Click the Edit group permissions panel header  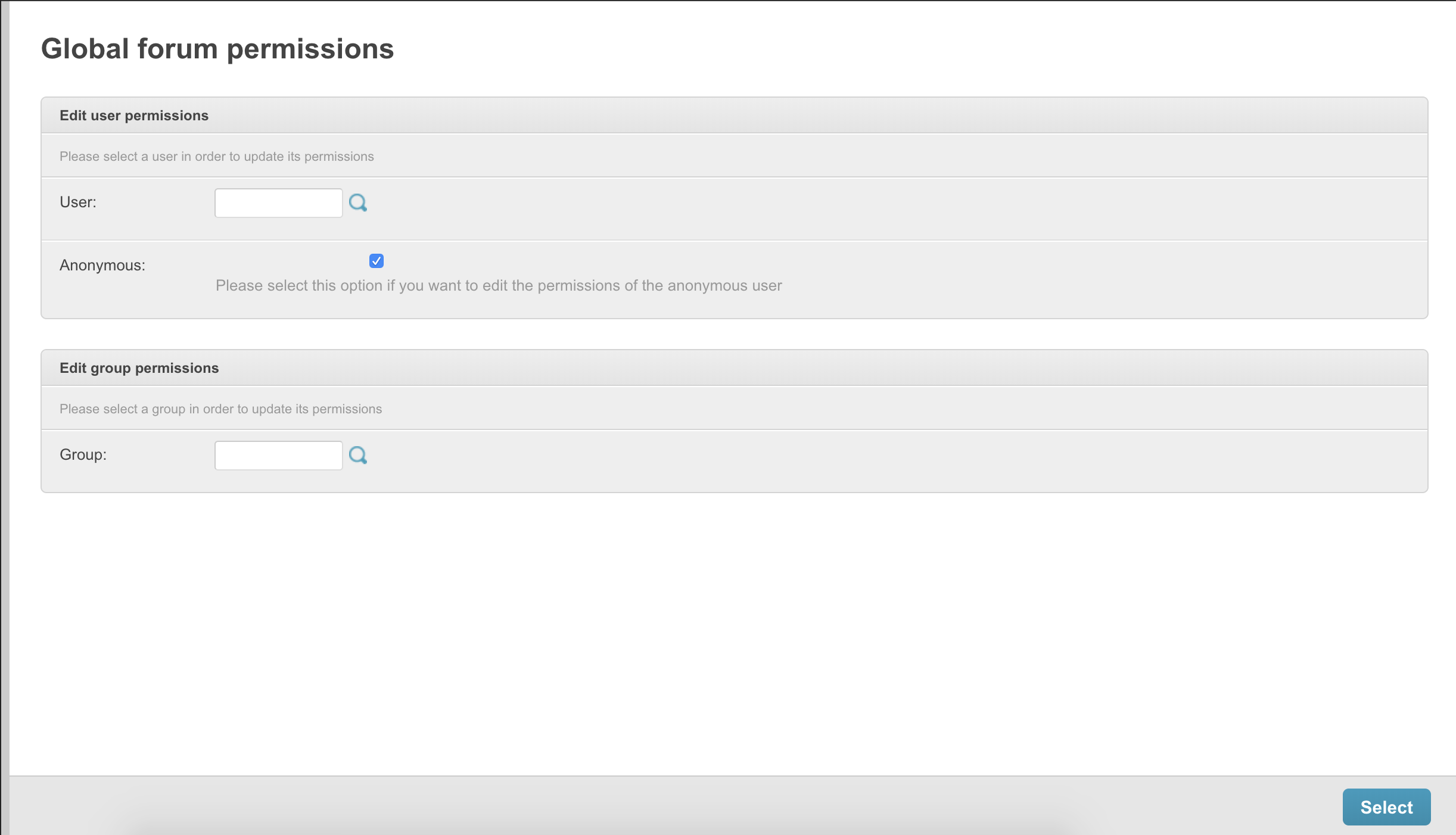pyautogui.click(x=139, y=367)
